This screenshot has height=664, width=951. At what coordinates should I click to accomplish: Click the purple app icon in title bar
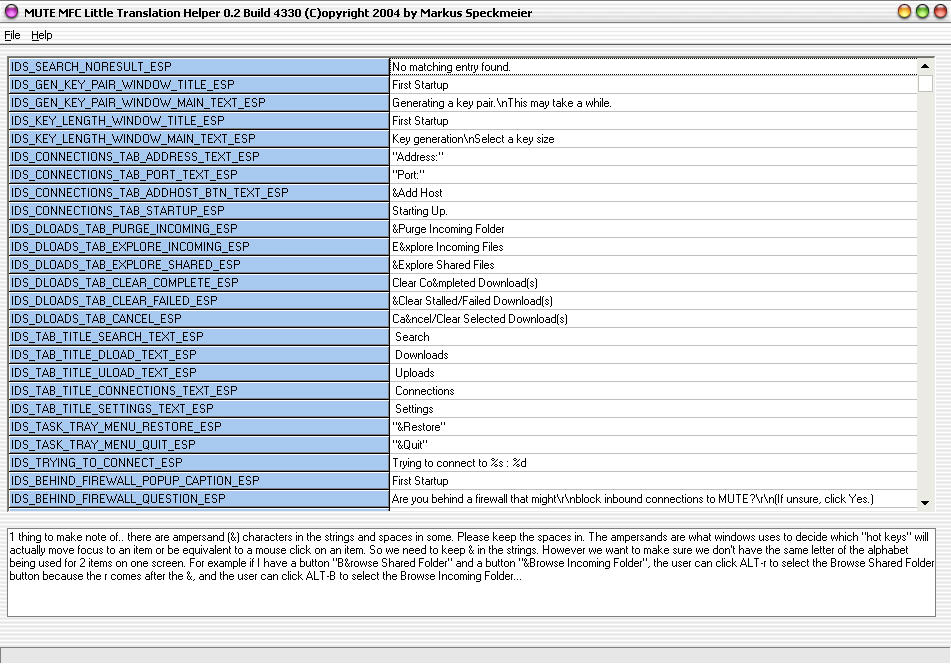[11, 12]
